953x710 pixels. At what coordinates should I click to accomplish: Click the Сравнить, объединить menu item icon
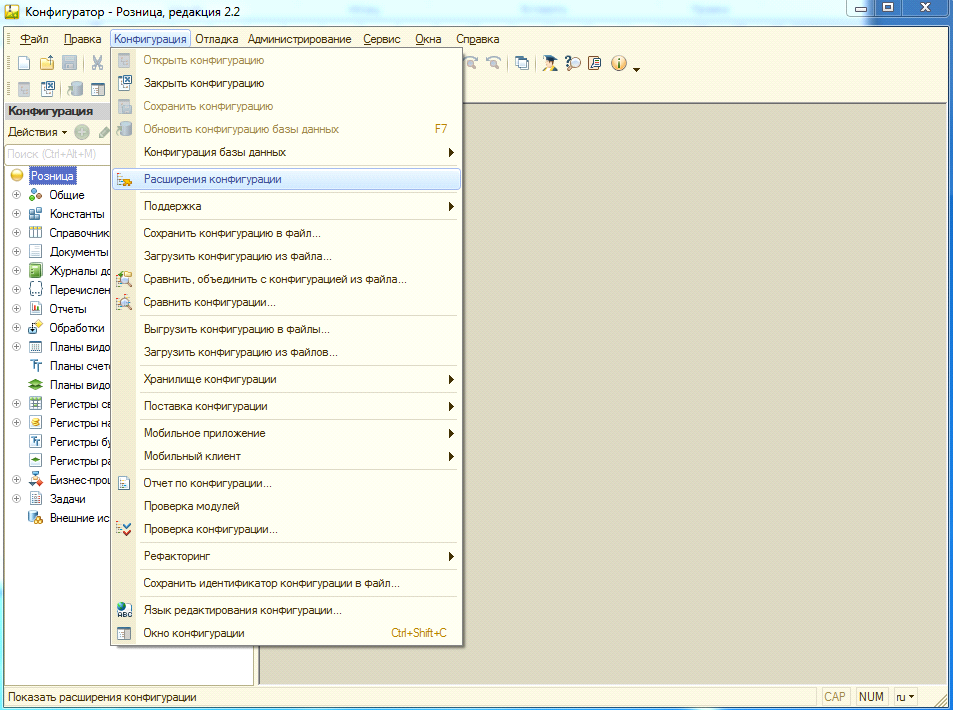(124, 279)
